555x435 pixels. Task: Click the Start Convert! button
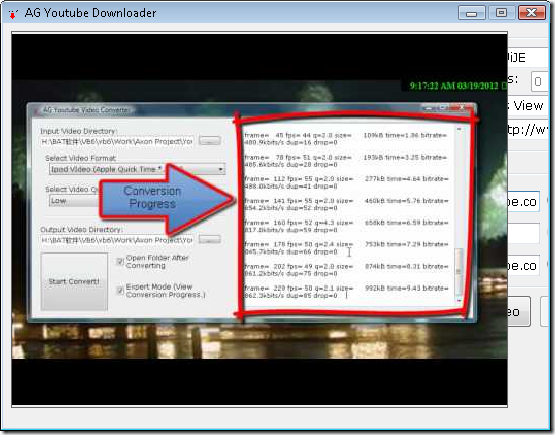[x=74, y=281]
